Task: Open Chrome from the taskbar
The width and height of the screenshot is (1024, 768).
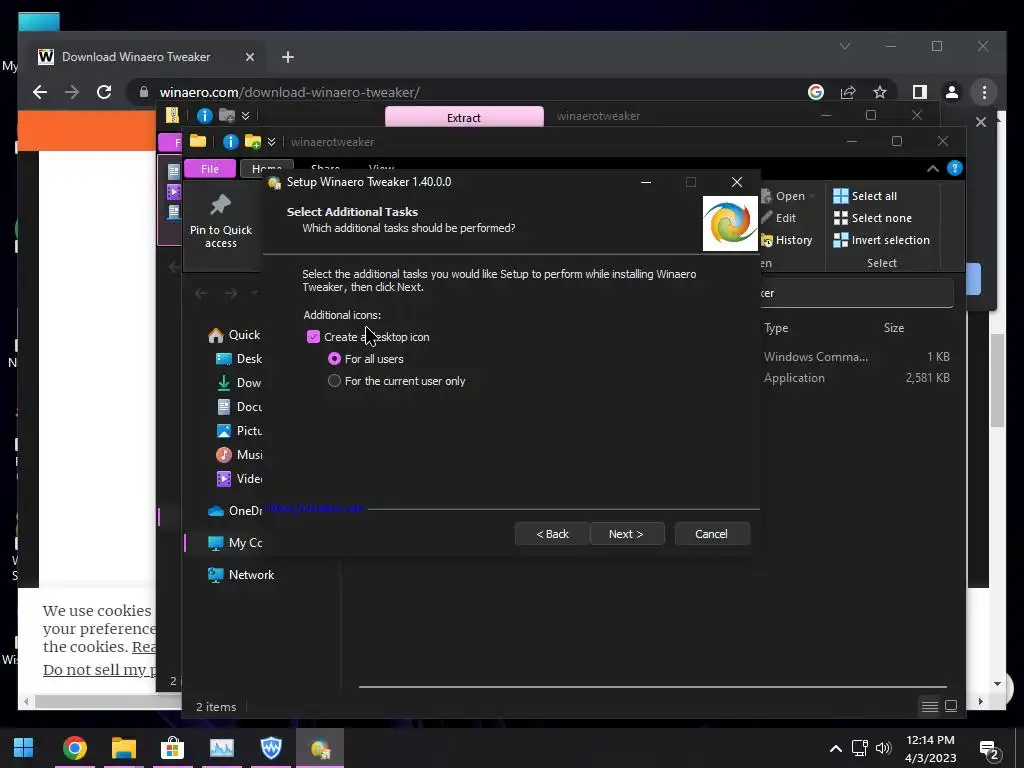Action: (74, 748)
